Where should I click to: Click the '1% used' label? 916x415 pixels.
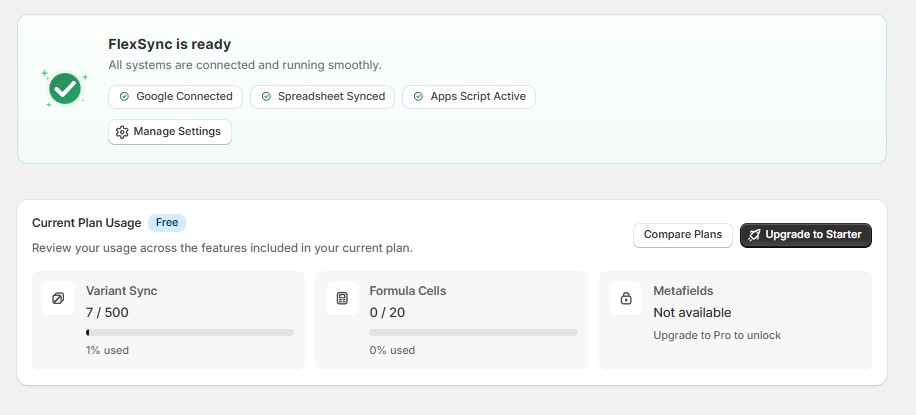pyautogui.click(x=107, y=350)
